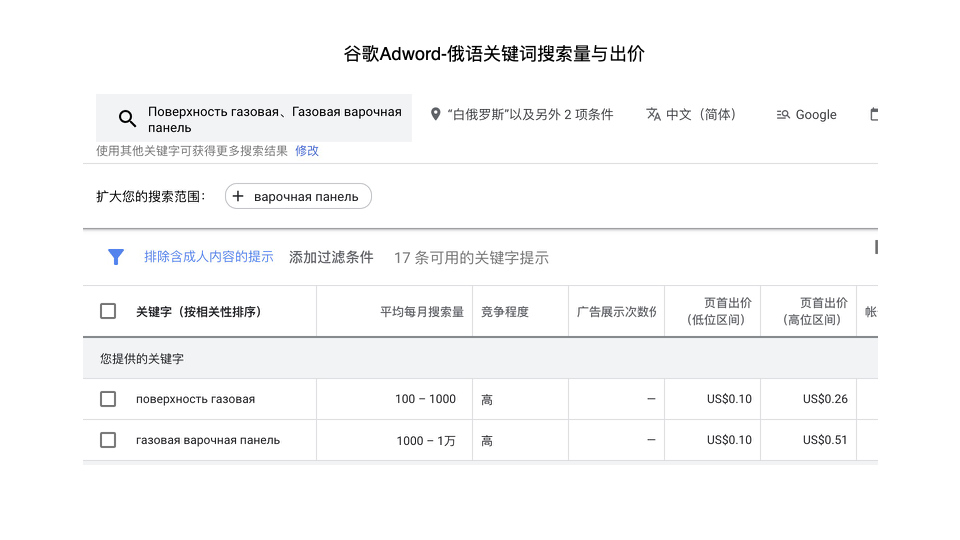The height and width of the screenshot is (540, 960).
Task: Click plus icon in варочная панель chip
Action: pyautogui.click(x=238, y=196)
